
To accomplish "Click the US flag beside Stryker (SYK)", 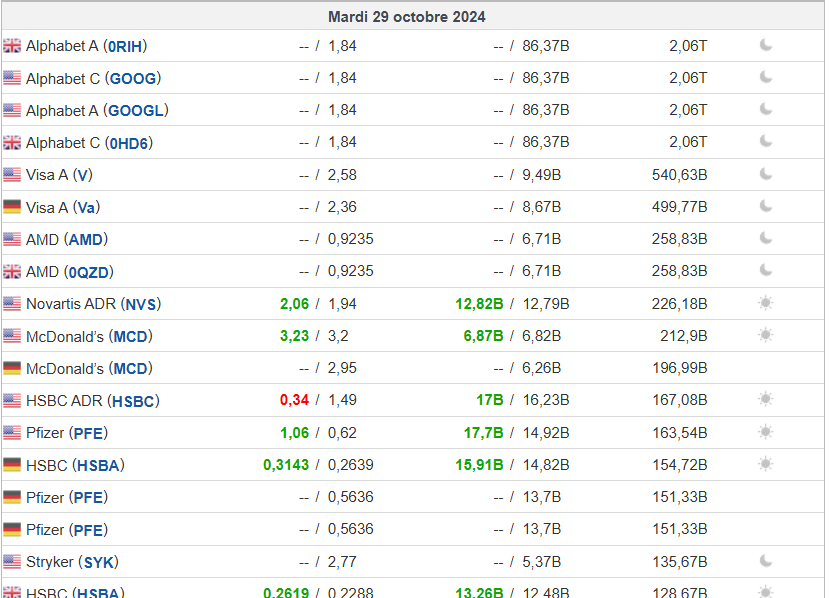I will pyautogui.click(x=12, y=562).
